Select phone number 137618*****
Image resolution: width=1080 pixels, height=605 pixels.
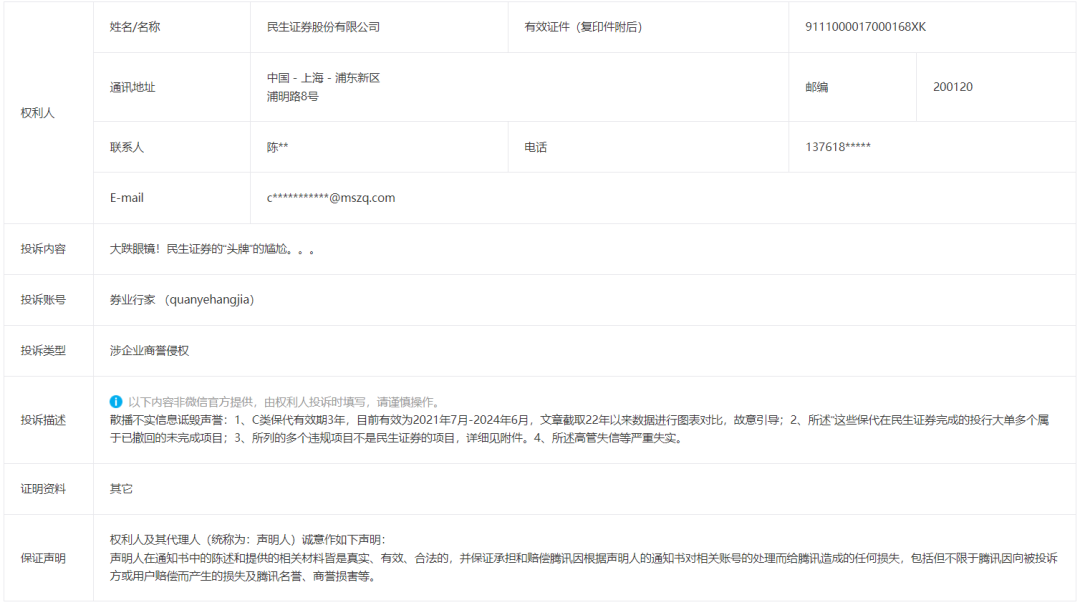click(838, 147)
